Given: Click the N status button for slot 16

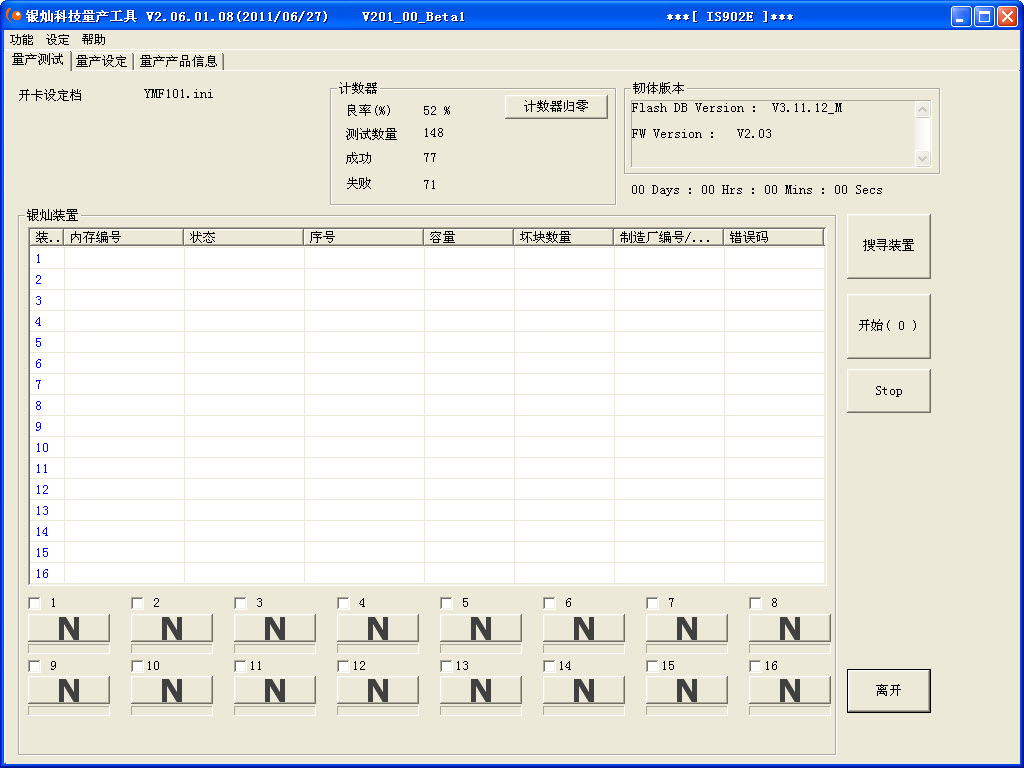Looking at the screenshot, I should click(x=790, y=690).
